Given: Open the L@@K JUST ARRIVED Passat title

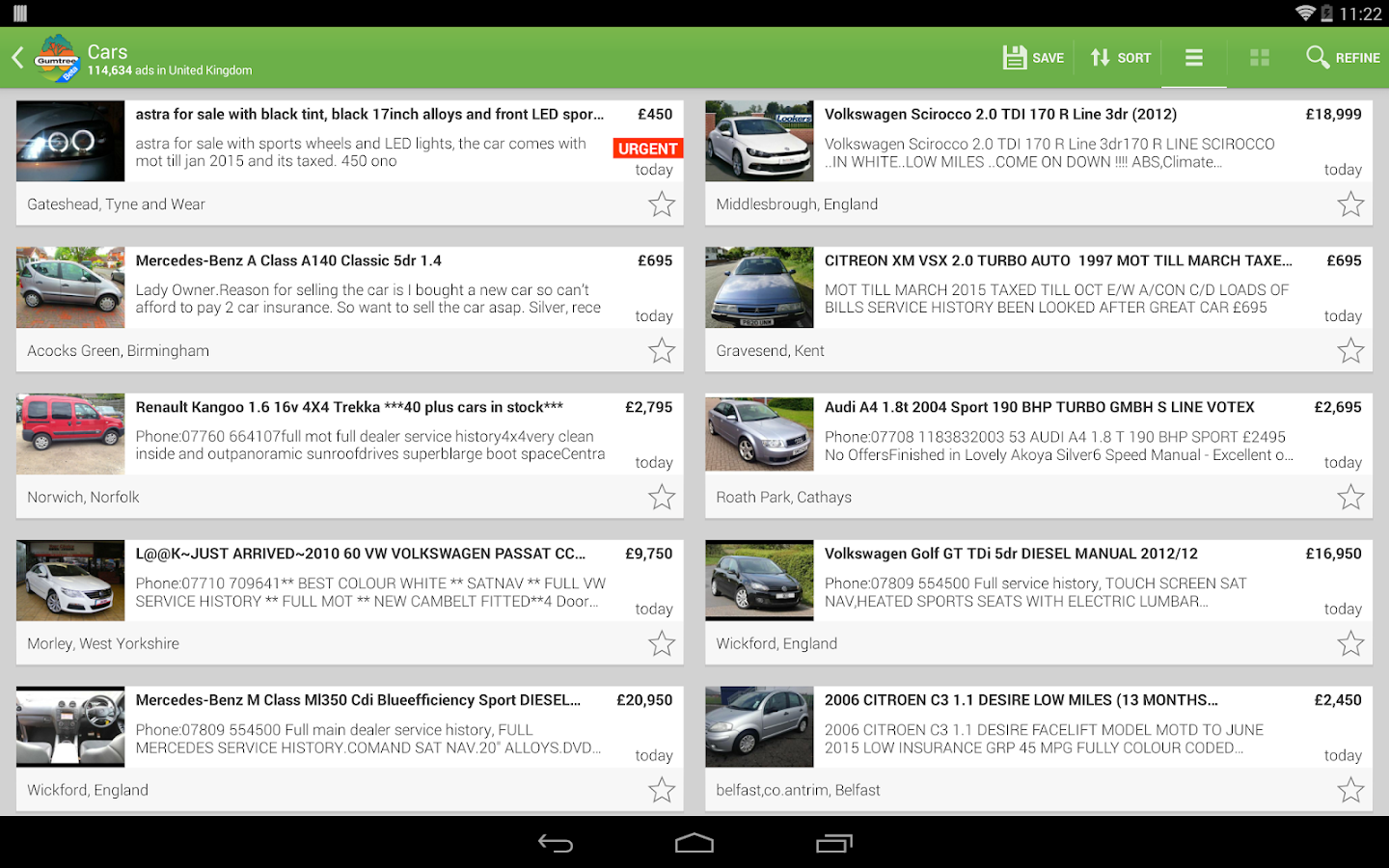Looking at the screenshot, I should pyautogui.click(x=361, y=554).
